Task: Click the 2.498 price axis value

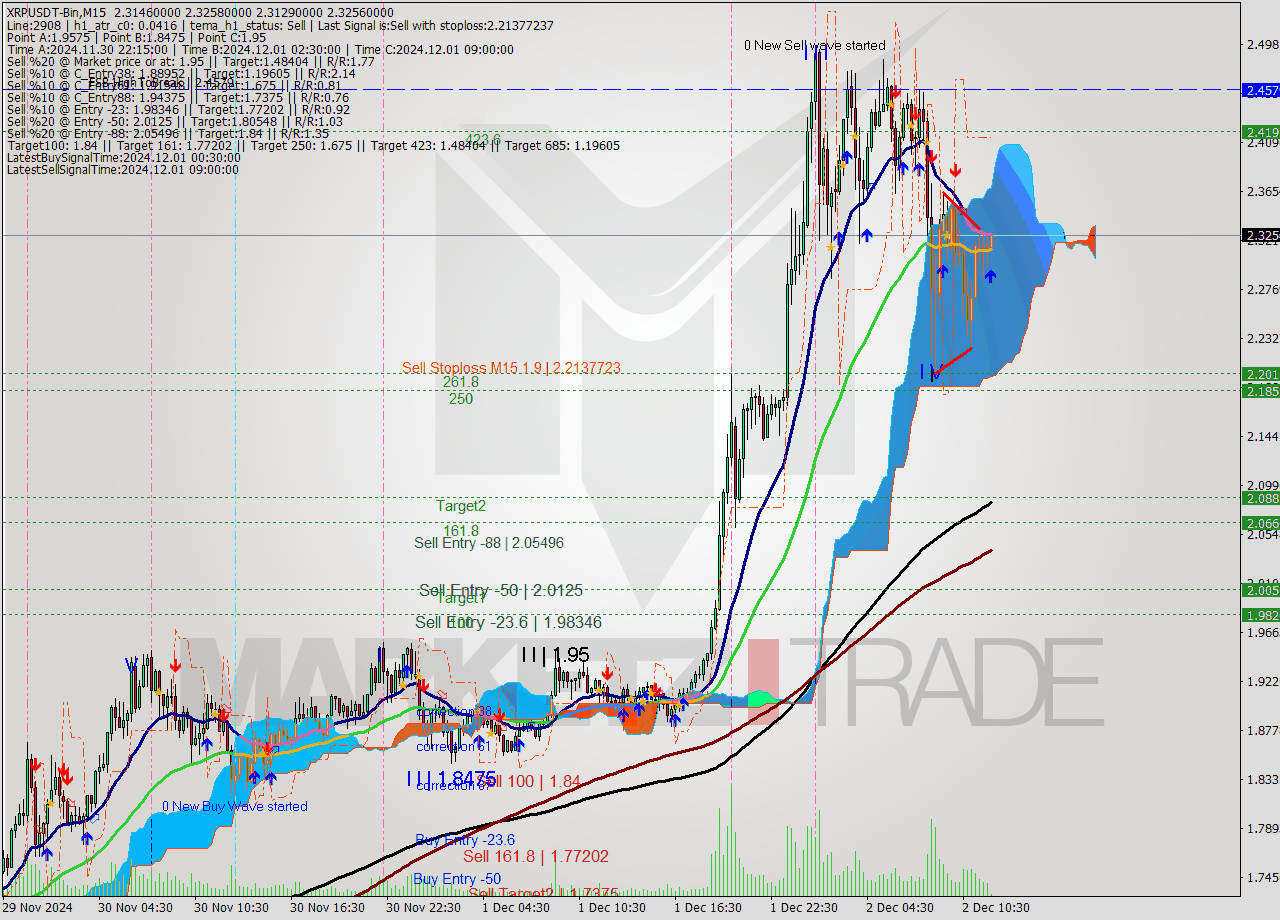Action: (1262, 45)
